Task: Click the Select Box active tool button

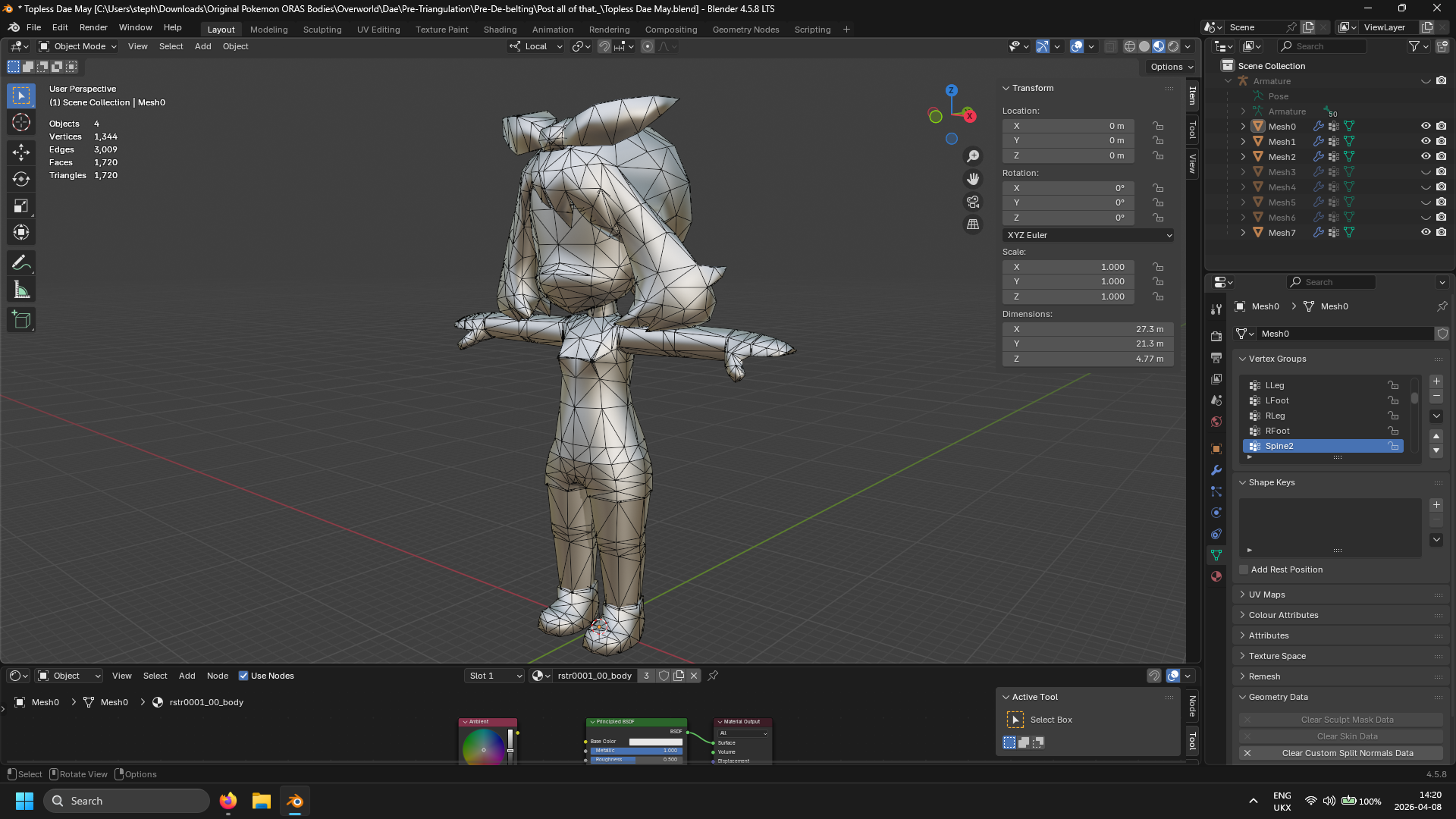Action: 1015,720
